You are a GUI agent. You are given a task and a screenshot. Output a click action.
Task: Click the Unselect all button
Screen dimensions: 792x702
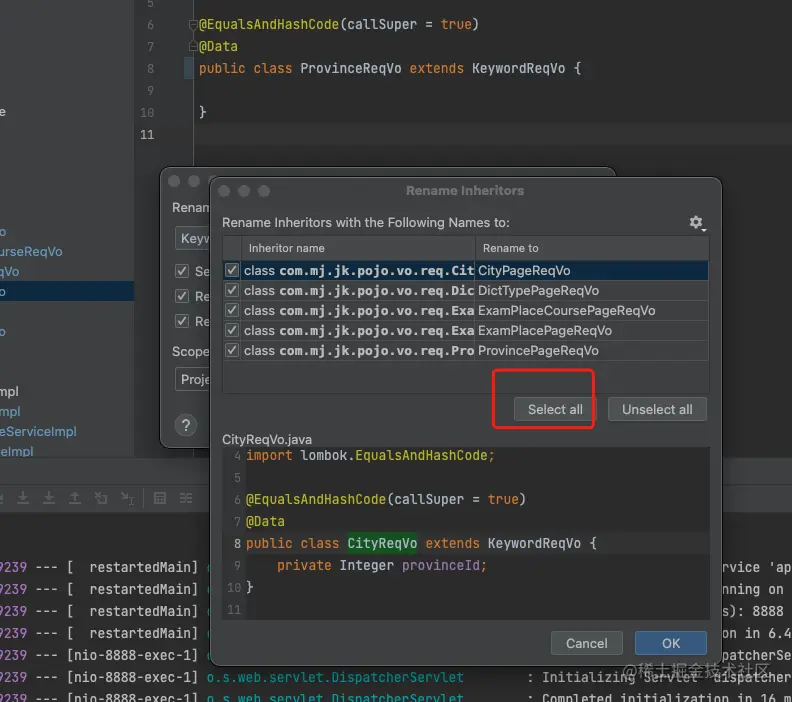click(x=657, y=409)
